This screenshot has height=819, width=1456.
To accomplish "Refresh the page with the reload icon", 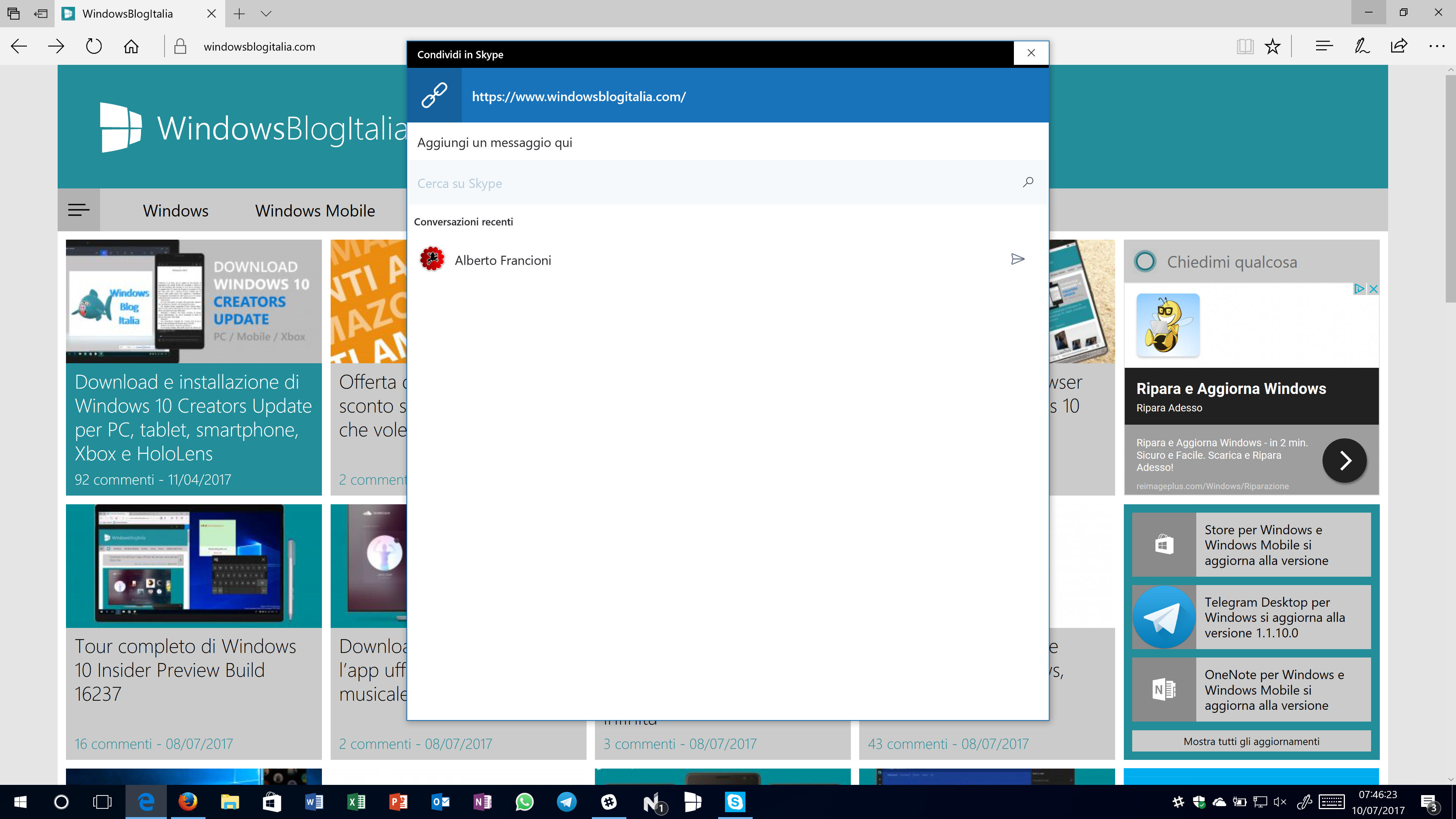I will coord(94,46).
